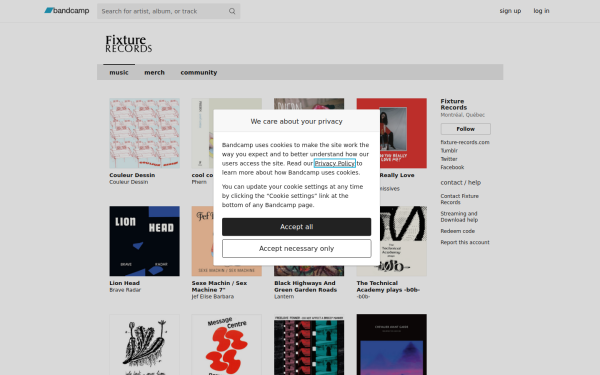Switch to the music tab
Viewport: 600px width, 375px height.
[x=119, y=72]
